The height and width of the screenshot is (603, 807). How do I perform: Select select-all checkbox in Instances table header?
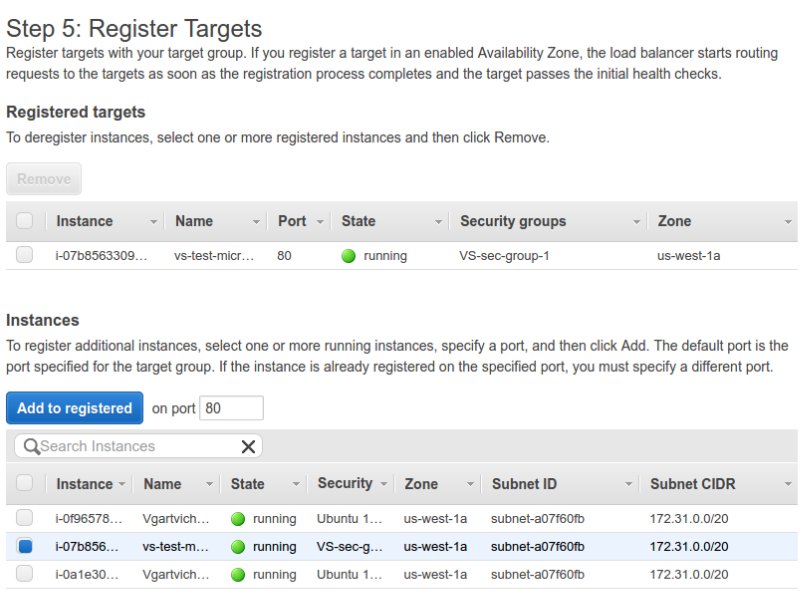[25, 483]
